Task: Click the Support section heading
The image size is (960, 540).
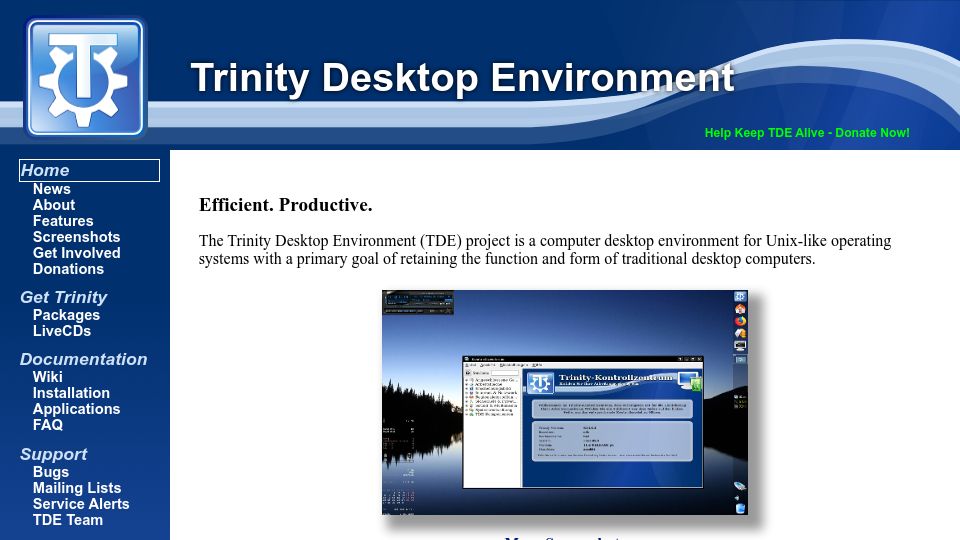Action: [53, 454]
